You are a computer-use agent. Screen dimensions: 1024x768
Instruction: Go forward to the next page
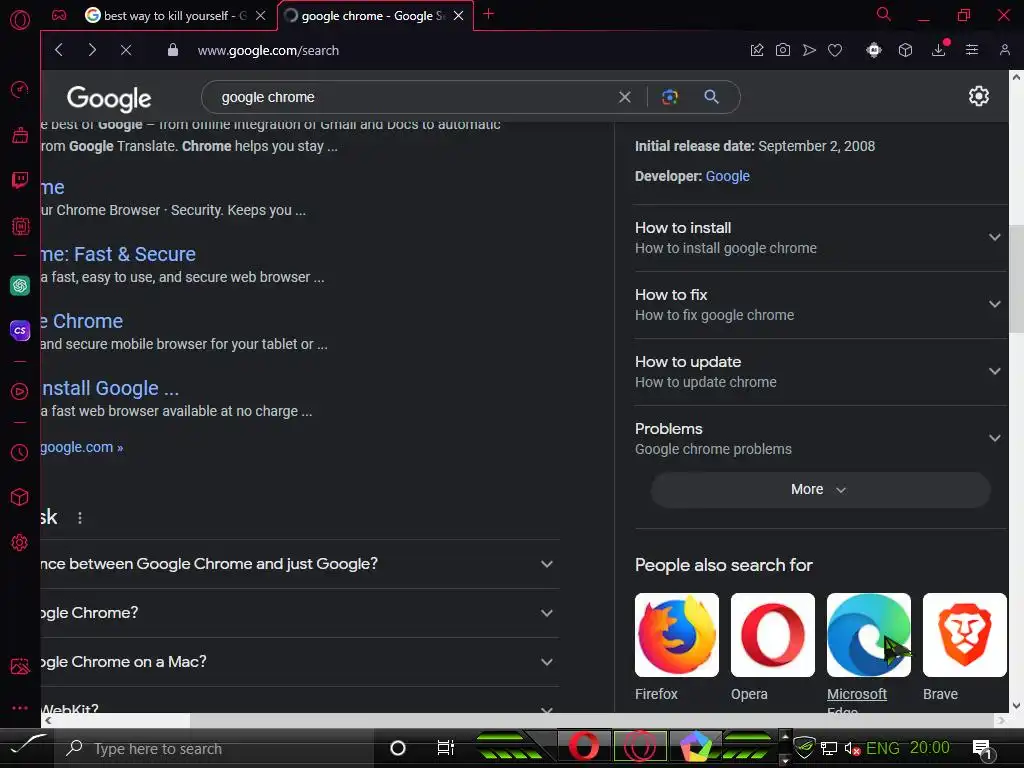(92, 50)
